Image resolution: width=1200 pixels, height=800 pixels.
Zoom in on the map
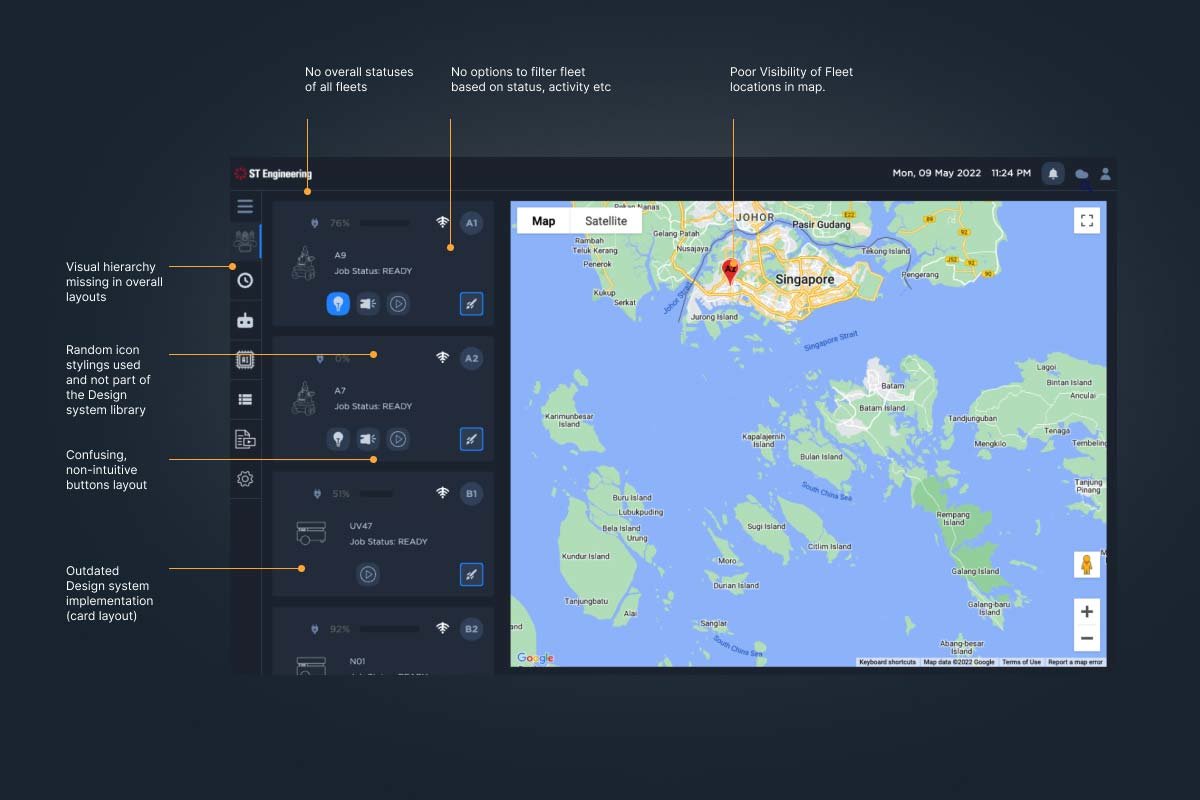[1086, 612]
